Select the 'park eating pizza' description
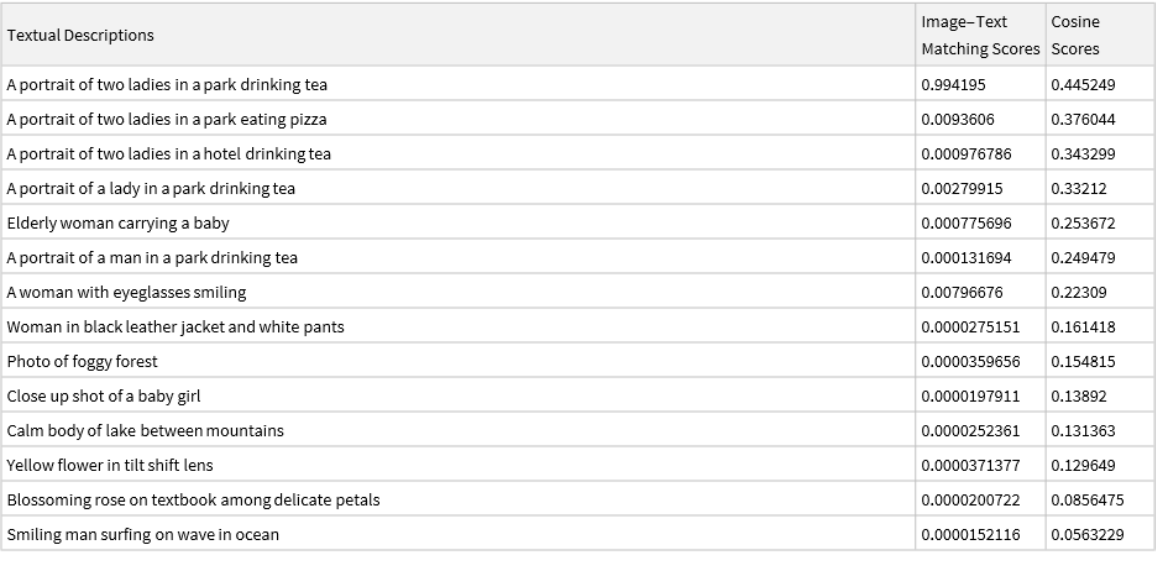 168,119
